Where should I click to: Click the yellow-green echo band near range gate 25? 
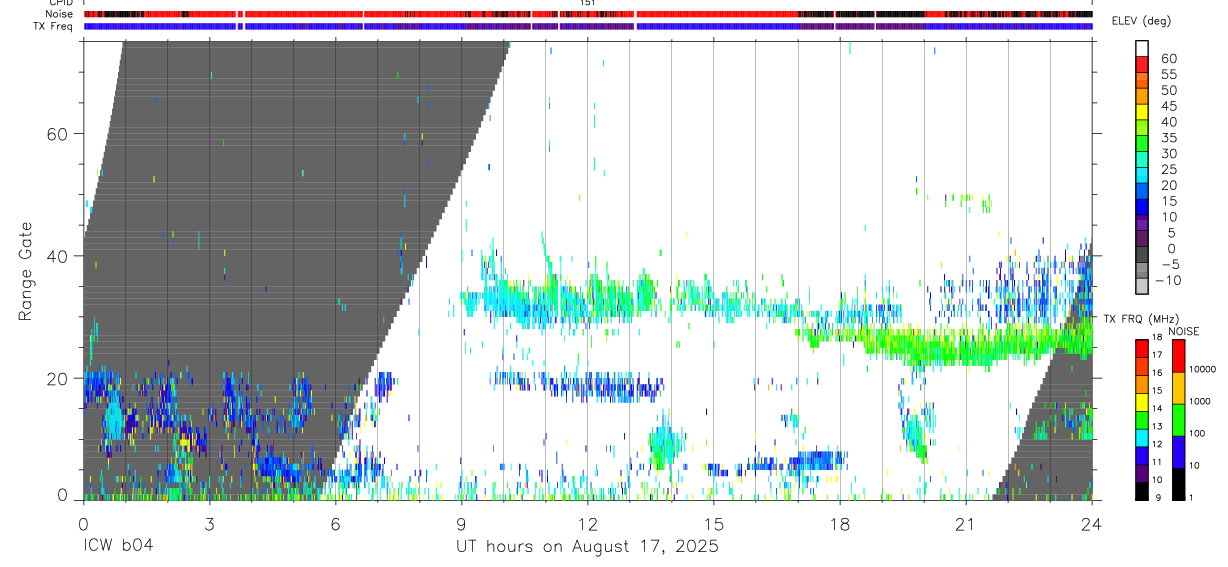coord(945,345)
